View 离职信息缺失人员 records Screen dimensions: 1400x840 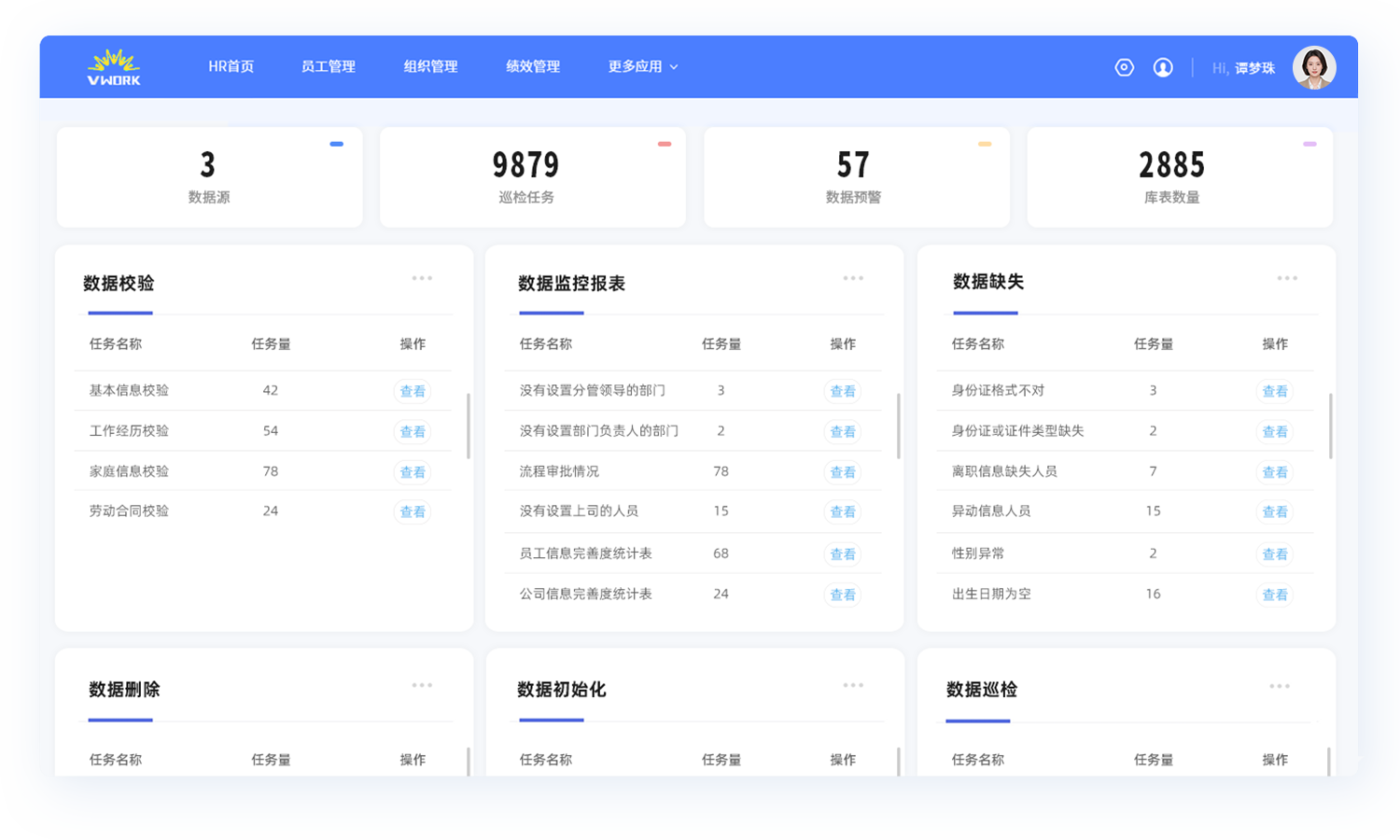[x=1275, y=472]
